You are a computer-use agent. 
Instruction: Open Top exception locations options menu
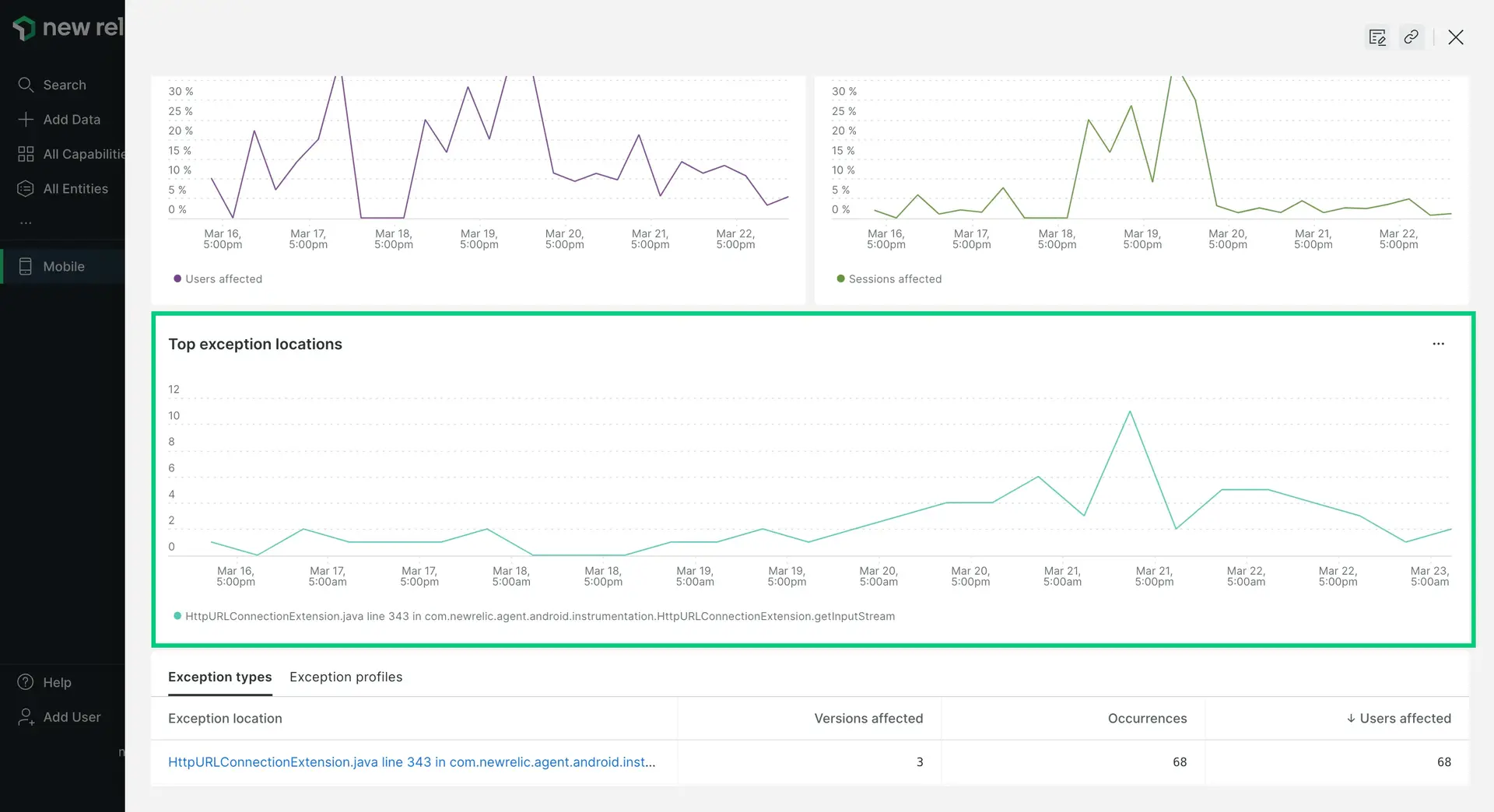(x=1438, y=344)
